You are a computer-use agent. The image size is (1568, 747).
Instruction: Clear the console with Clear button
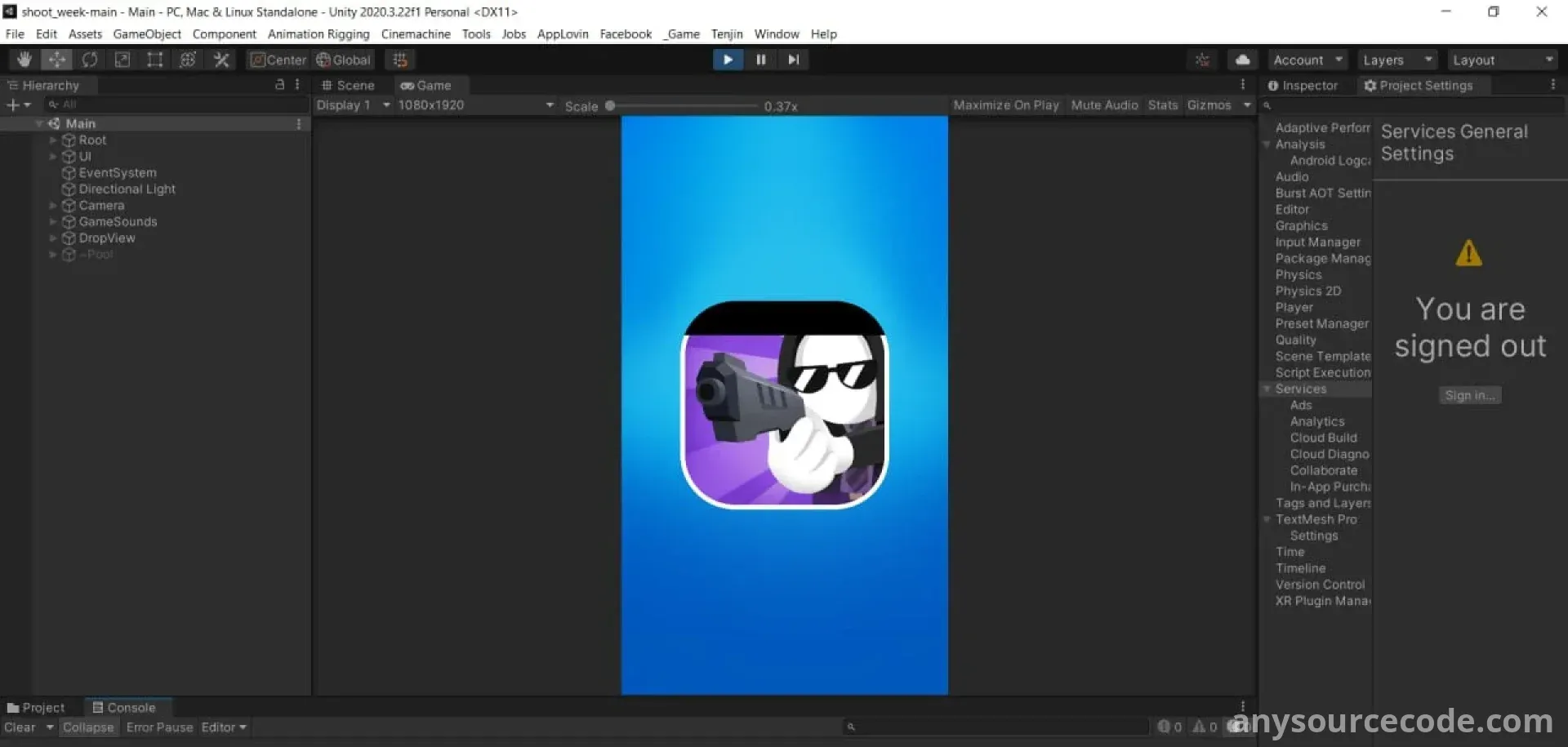point(20,727)
